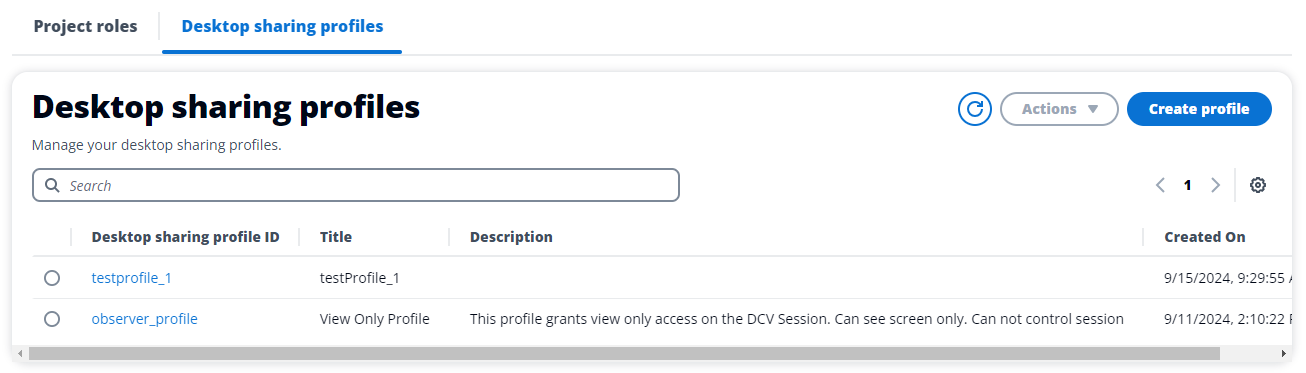The height and width of the screenshot is (373, 1306).
Task: Sort by Desktop sharing profile ID column
Action: [x=185, y=237]
